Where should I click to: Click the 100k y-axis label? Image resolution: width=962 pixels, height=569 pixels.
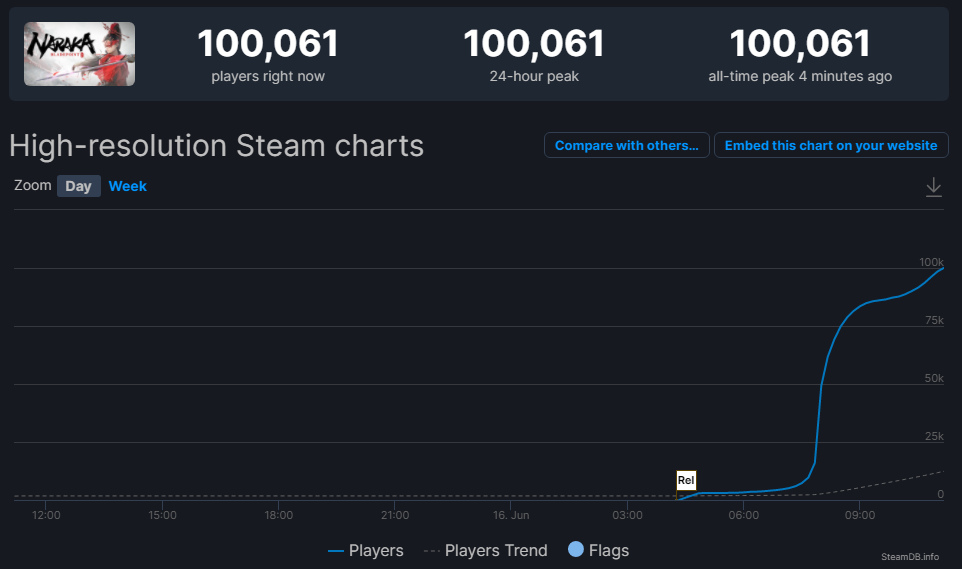pyautogui.click(x=931, y=262)
